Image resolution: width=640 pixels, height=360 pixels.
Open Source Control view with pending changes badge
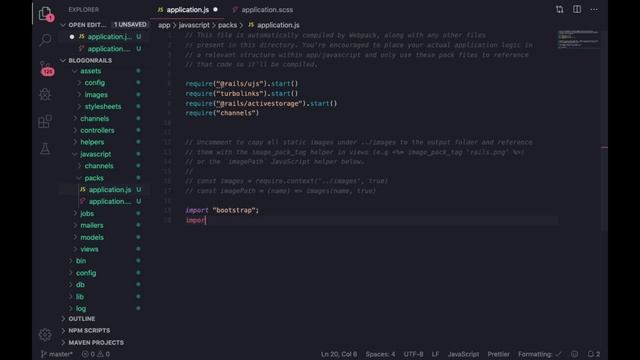tap(46, 68)
